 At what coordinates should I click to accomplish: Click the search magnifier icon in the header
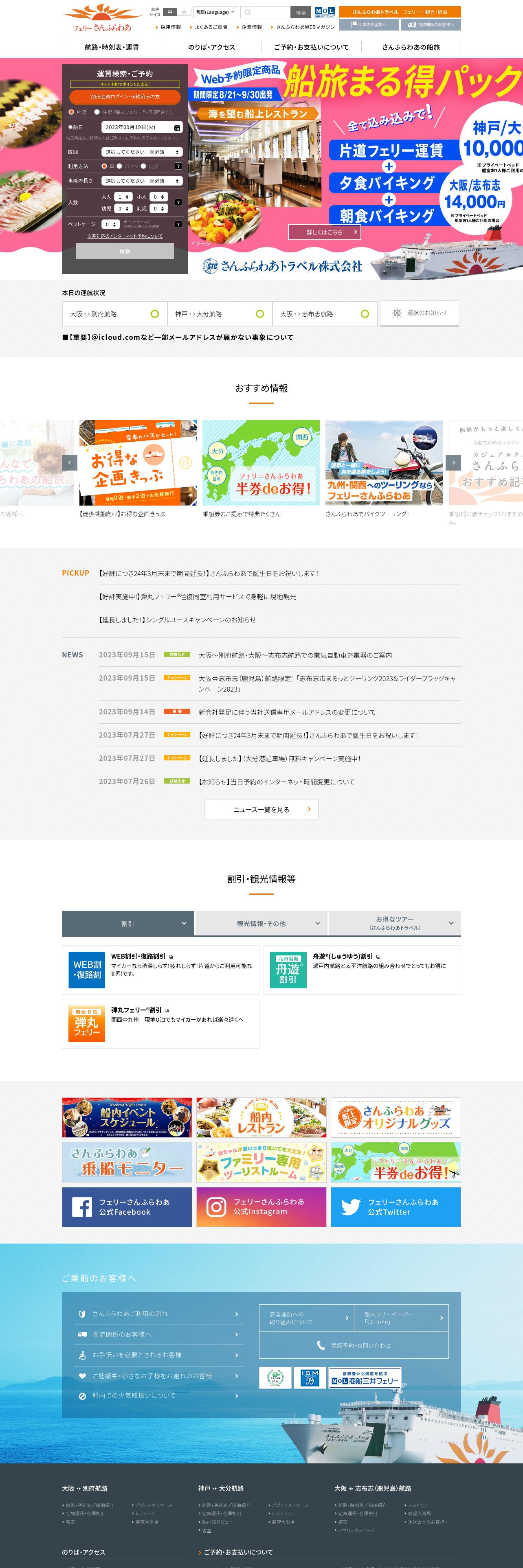click(248, 12)
